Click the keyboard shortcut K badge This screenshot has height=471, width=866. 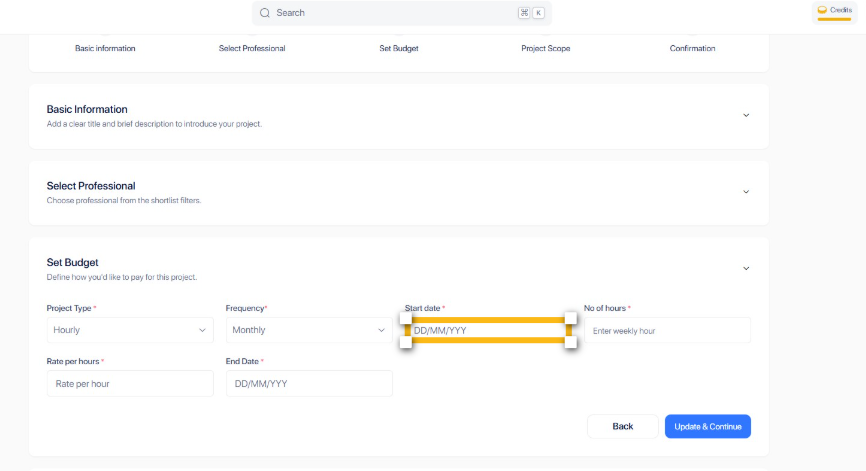538,13
